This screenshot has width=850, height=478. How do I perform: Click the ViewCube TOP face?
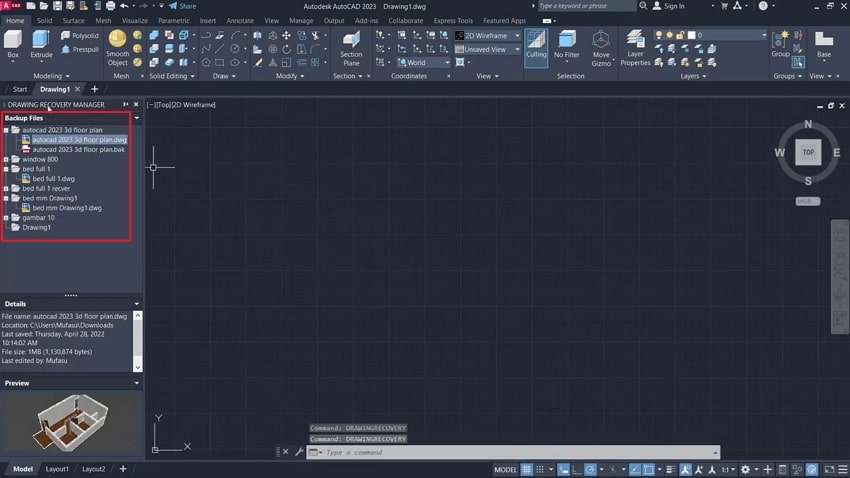808,152
